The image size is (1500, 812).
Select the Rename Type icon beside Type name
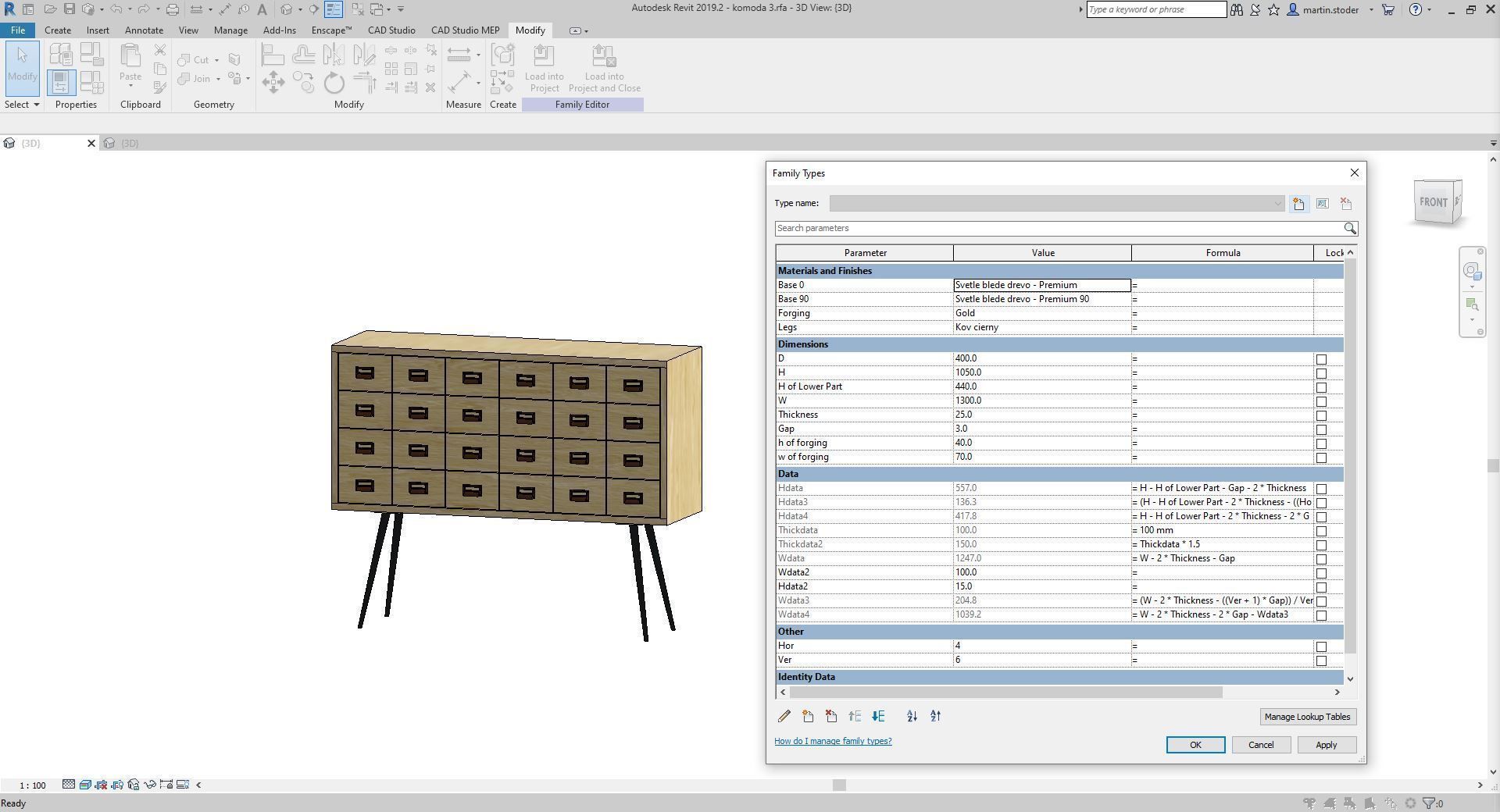pos(1323,203)
